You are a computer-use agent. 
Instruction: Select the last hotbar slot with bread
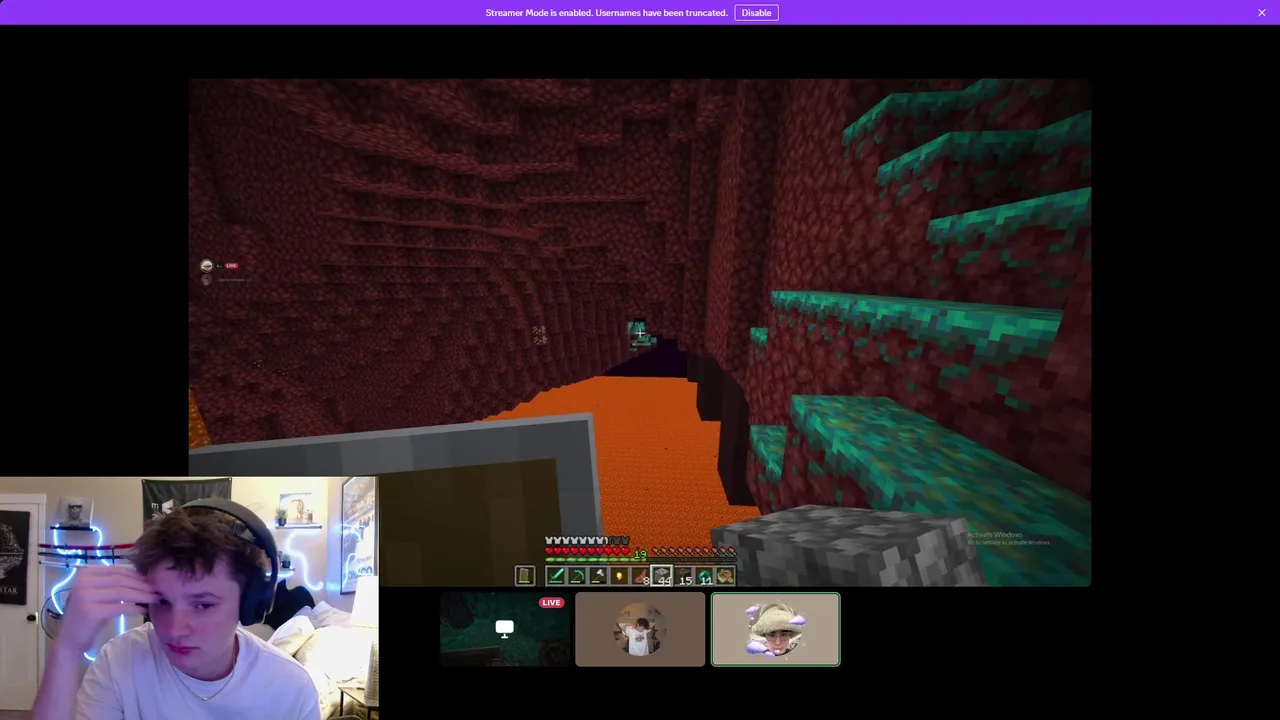(725, 575)
